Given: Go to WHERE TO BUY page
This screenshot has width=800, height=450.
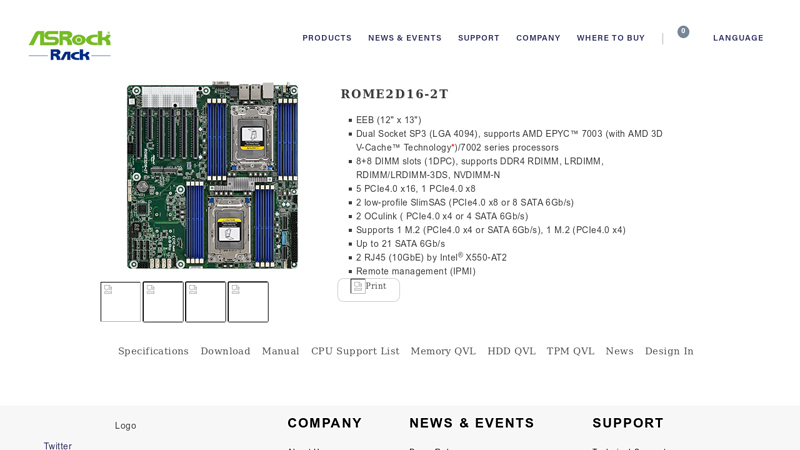Looking at the screenshot, I should [x=610, y=38].
